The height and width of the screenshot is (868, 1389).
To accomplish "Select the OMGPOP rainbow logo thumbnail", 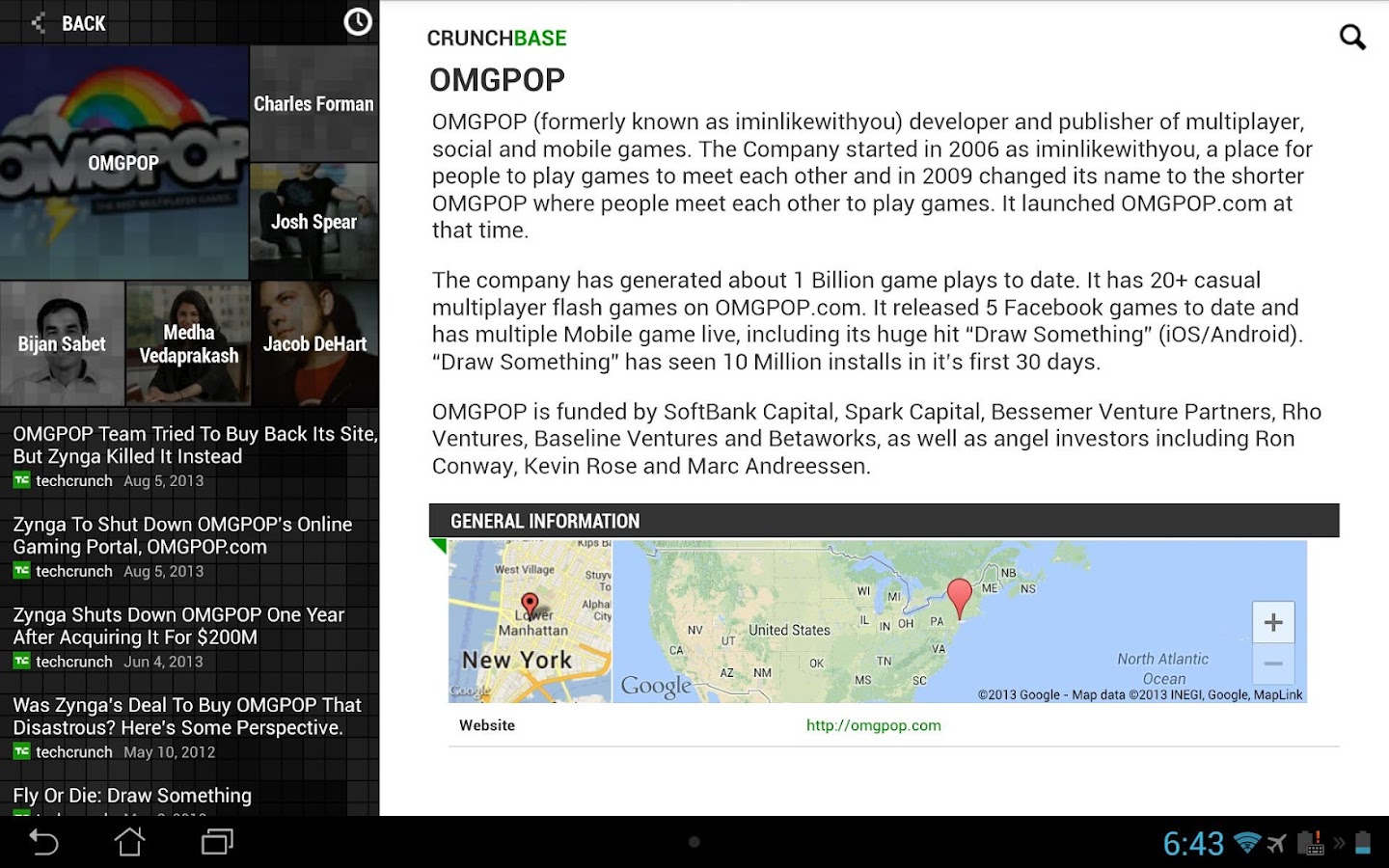I will pos(124,162).
